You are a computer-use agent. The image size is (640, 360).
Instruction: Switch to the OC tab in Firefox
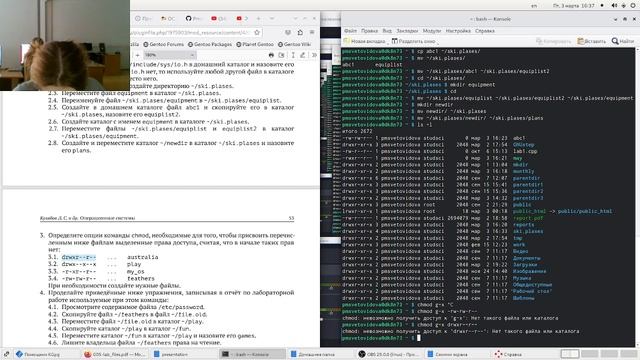(168, 18)
